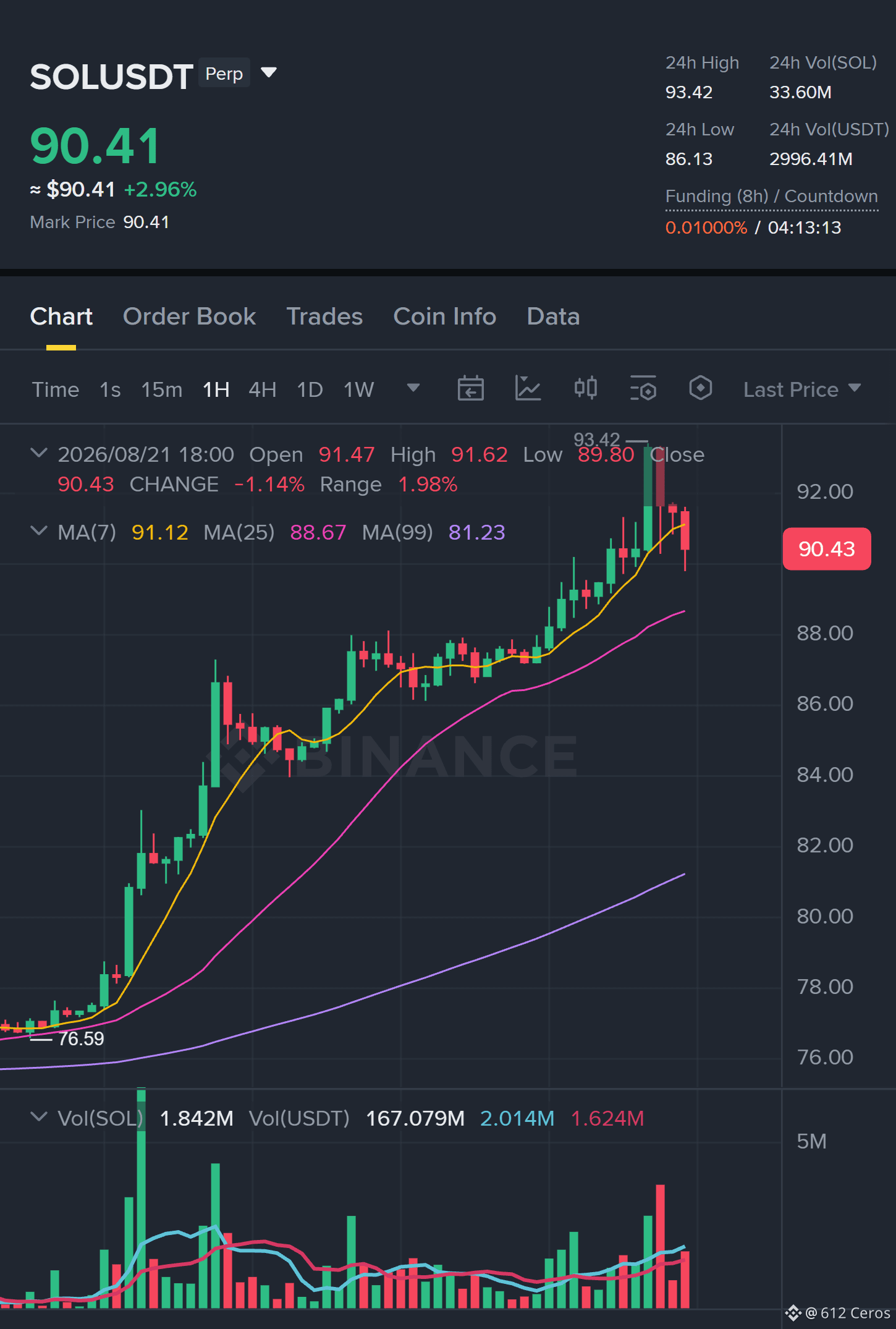
Task: Click the MA(25) value 88.67
Action: 318,532
